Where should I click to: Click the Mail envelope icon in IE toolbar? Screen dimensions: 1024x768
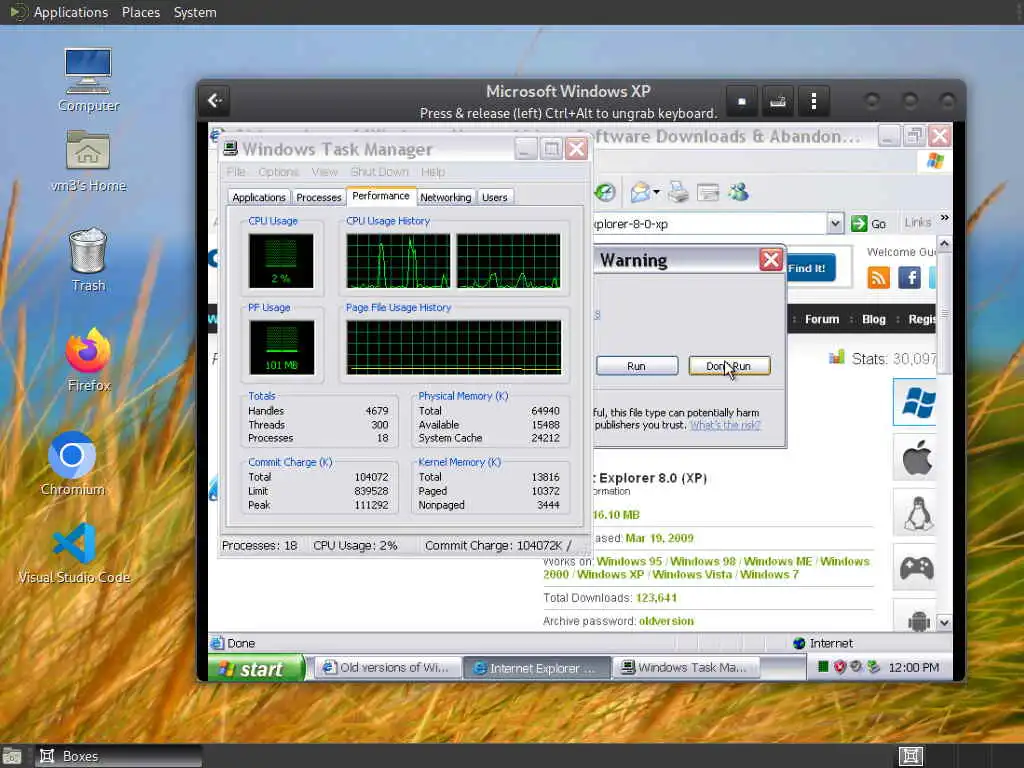pyautogui.click(x=640, y=192)
